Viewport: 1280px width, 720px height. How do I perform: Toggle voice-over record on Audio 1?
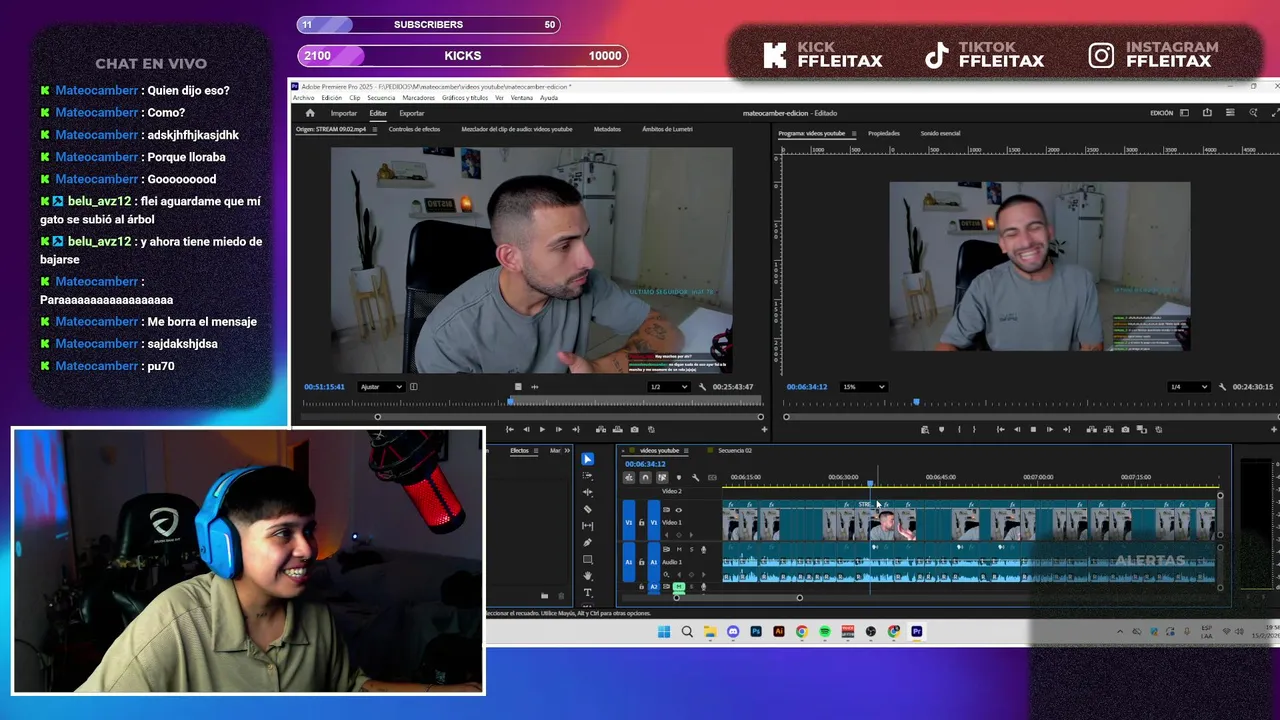pyautogui.click(x=703, y=549)
